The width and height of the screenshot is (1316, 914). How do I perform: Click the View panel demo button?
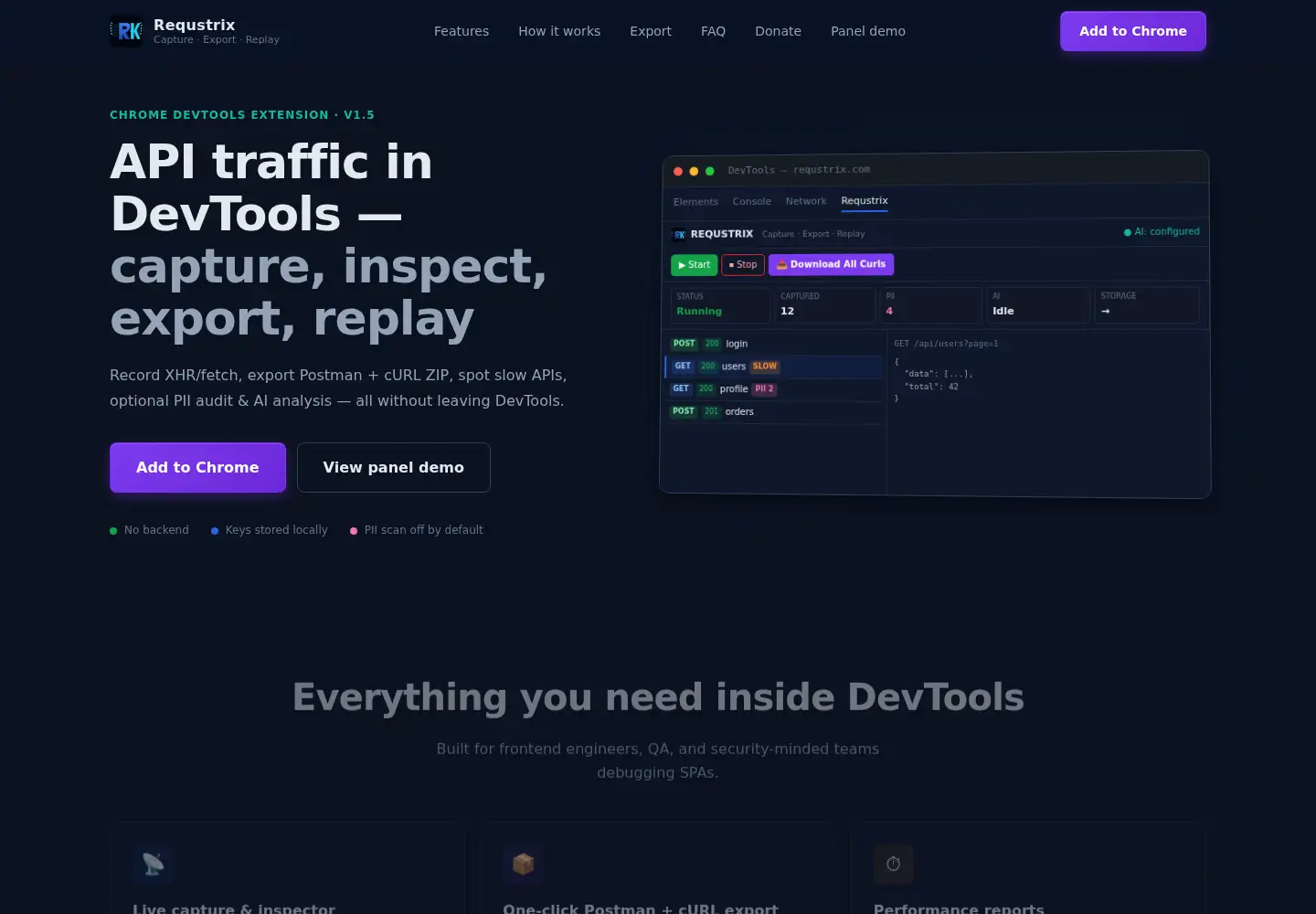(x=394, y=467)
